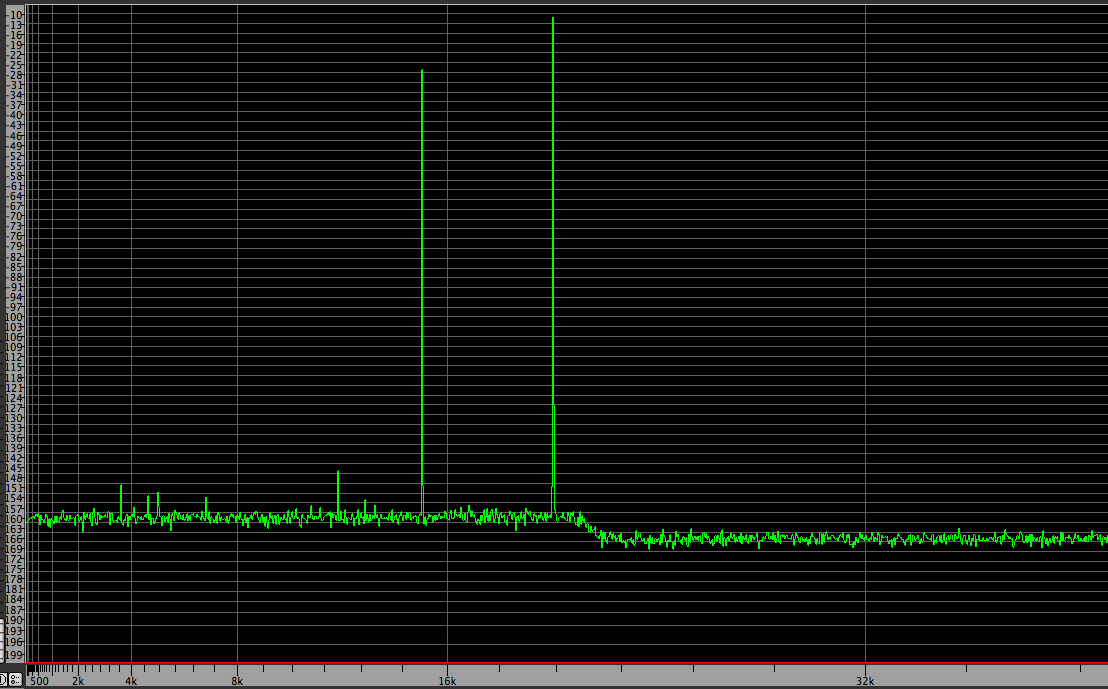
Task: Click the 2k frequency axis label
Action: tap(78, 681)
